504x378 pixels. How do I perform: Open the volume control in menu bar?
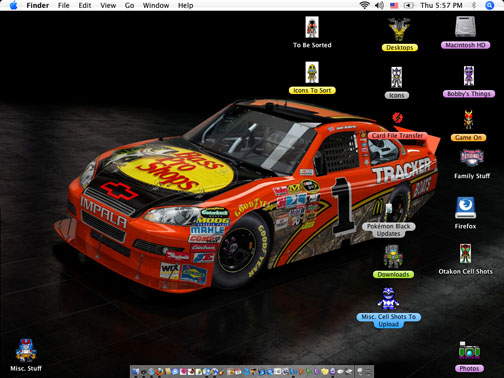point(379,5)
